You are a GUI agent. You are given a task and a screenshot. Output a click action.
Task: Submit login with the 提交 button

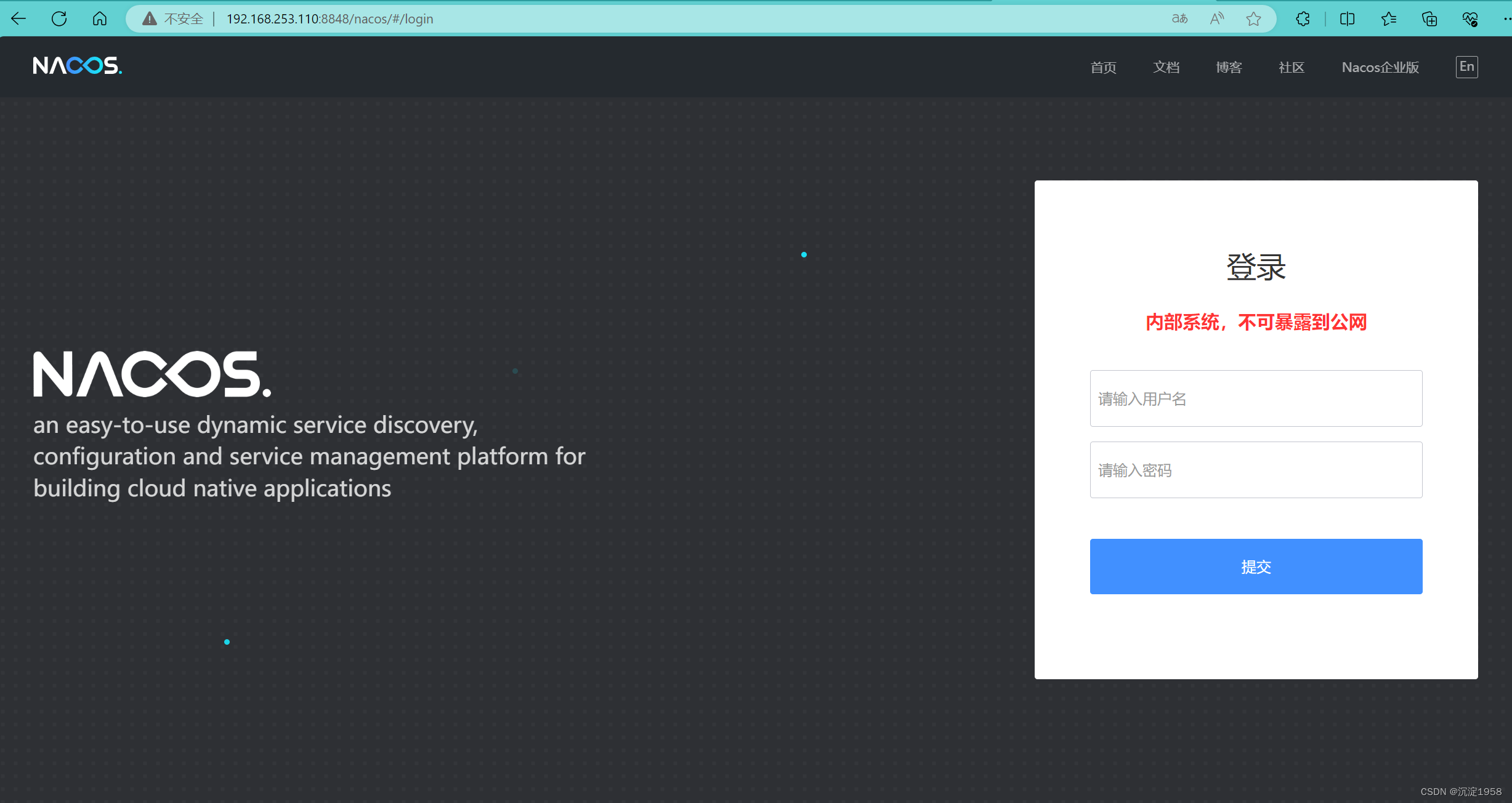pos(1256,567)
